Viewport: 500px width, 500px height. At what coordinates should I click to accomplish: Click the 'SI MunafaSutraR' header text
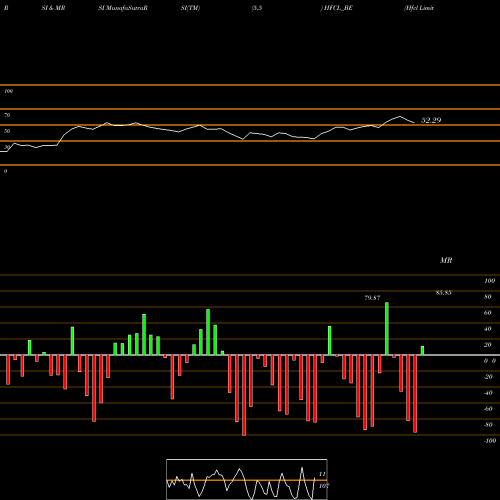tap(123, 8)
